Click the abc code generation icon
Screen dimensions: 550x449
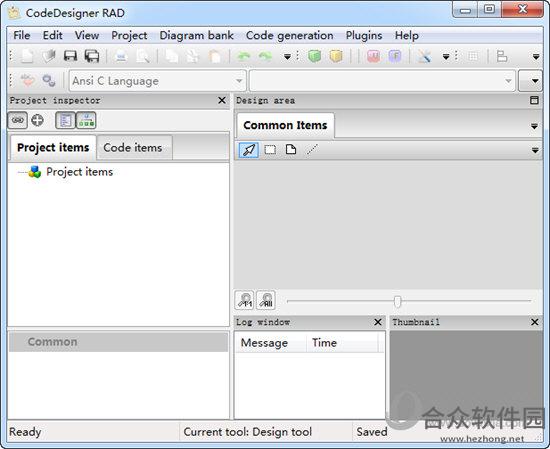click(27, 81)
